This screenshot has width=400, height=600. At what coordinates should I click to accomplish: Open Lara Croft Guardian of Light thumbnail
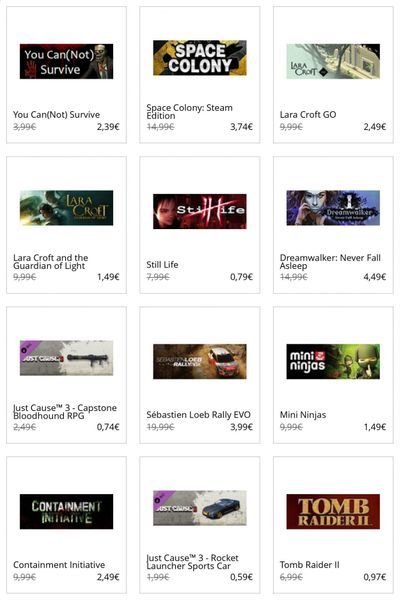(x=66, y=208)
